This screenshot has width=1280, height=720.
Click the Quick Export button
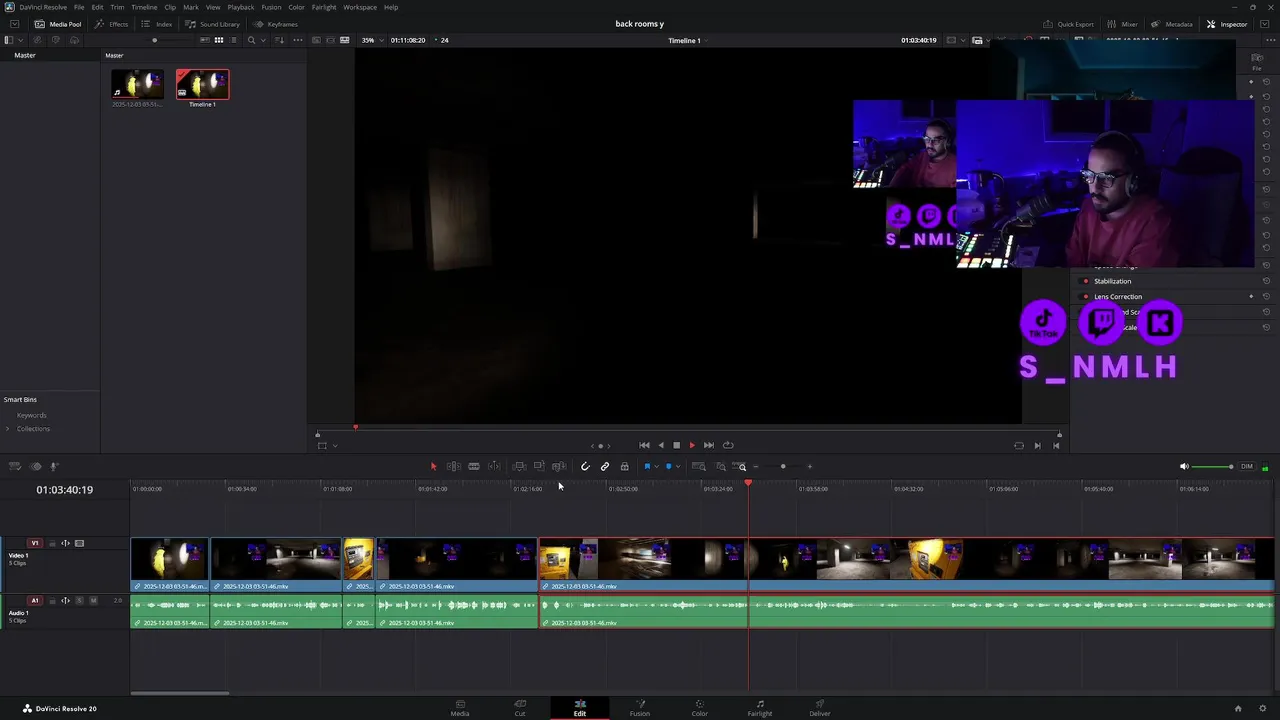click(x=1069, y=24)
